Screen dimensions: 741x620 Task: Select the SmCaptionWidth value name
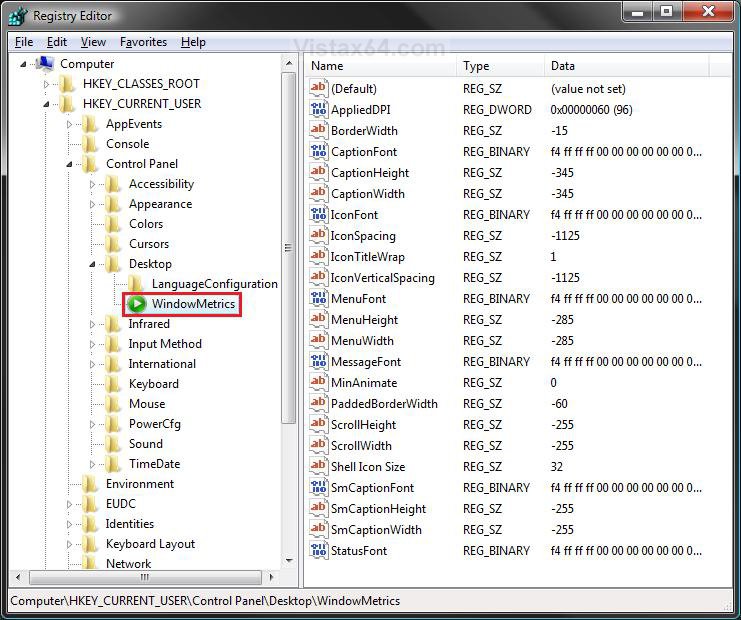pyautogui.click(x=376, y=529)
